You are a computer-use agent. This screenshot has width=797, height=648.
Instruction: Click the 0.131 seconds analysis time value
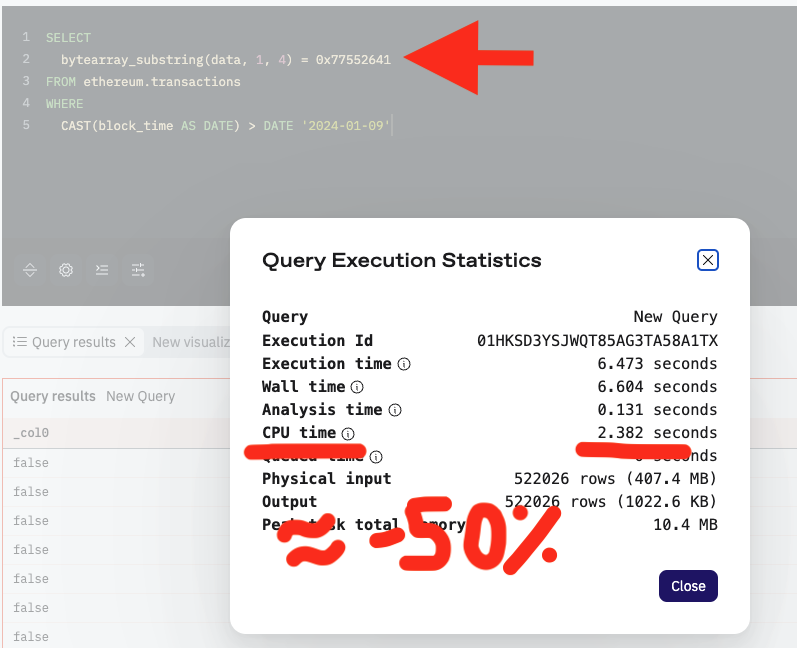pos(657,410)
